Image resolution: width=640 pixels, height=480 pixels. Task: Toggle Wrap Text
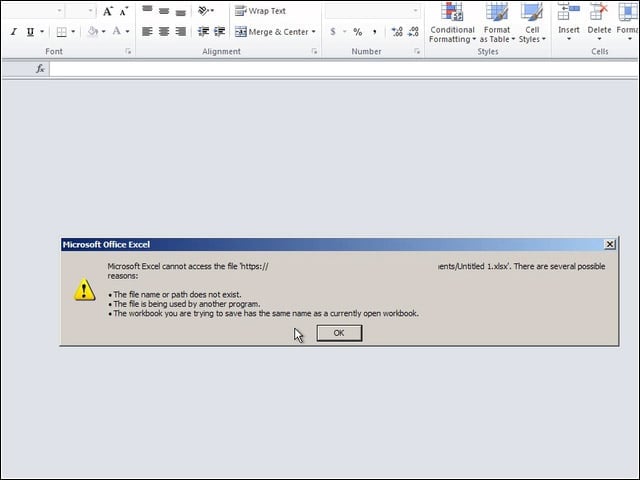click(x=260, y=11)
